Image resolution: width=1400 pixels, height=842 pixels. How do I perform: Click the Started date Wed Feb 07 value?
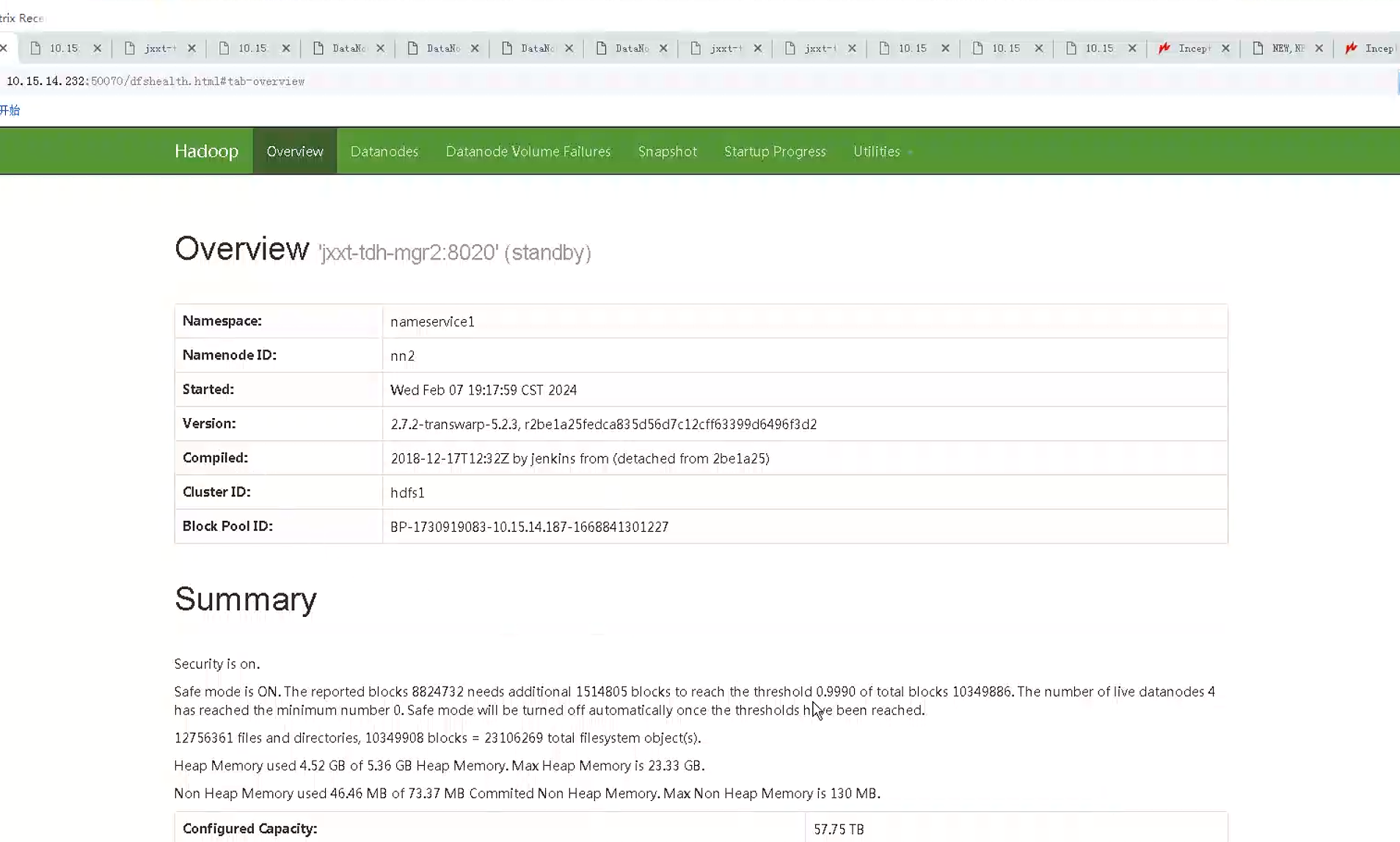[484, 390]
